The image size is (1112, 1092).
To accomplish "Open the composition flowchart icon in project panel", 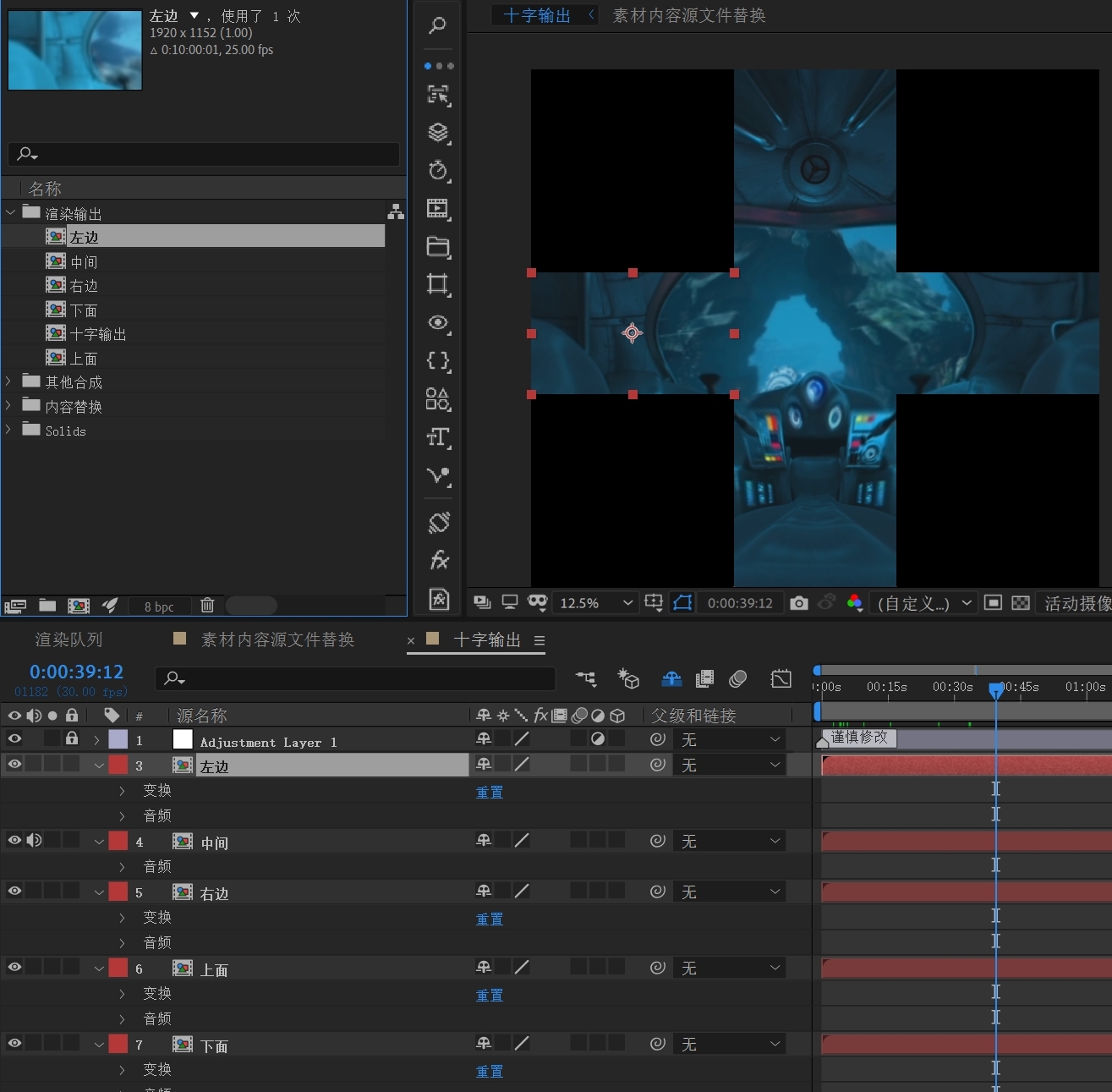I will (395, 211).
